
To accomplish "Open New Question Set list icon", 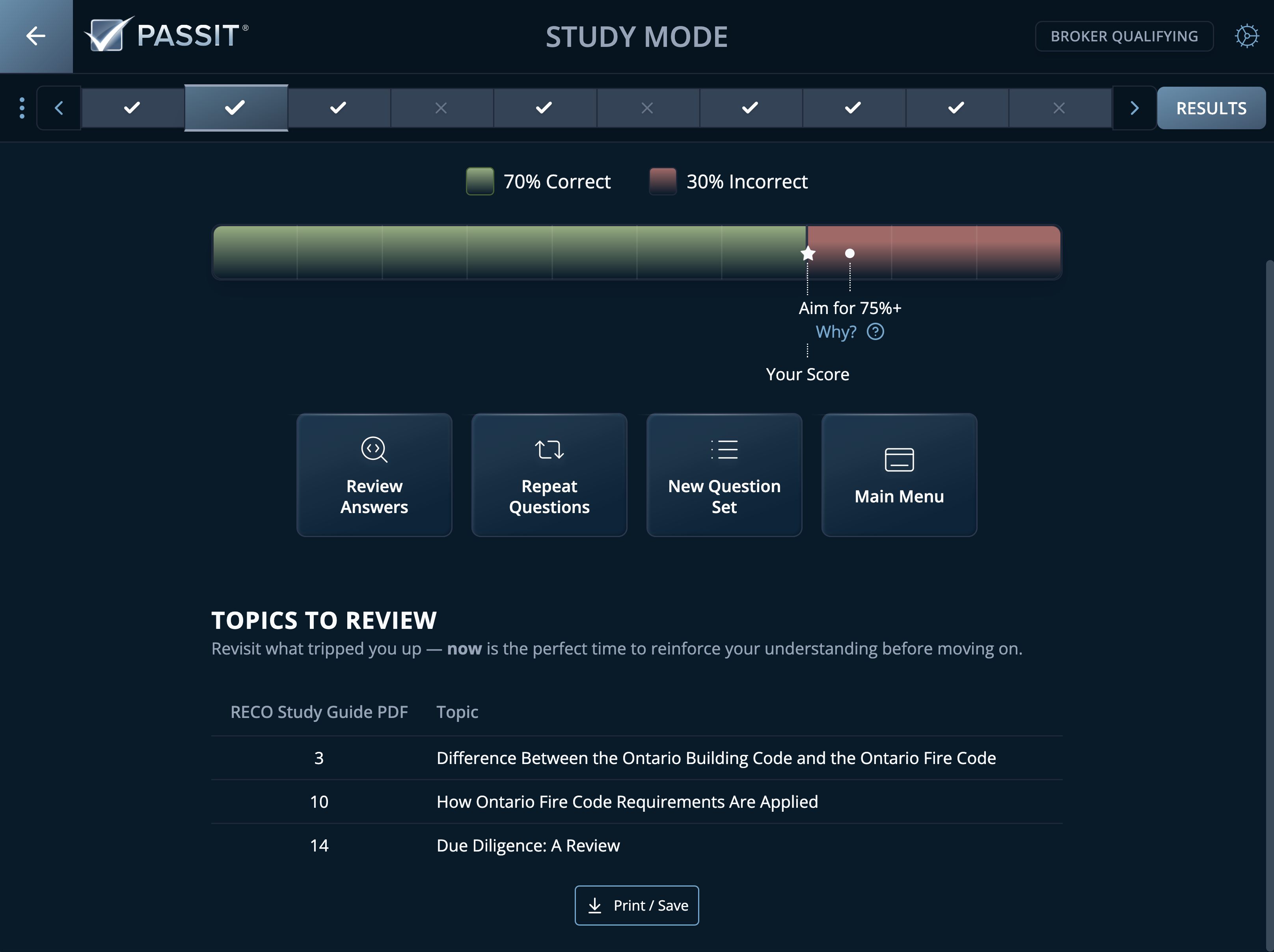I will [724, 450].
